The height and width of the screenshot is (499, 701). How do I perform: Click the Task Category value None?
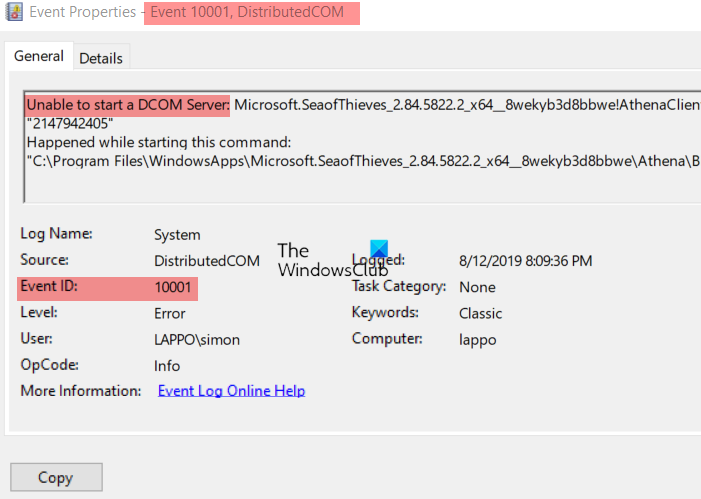[x=477, y=287]
